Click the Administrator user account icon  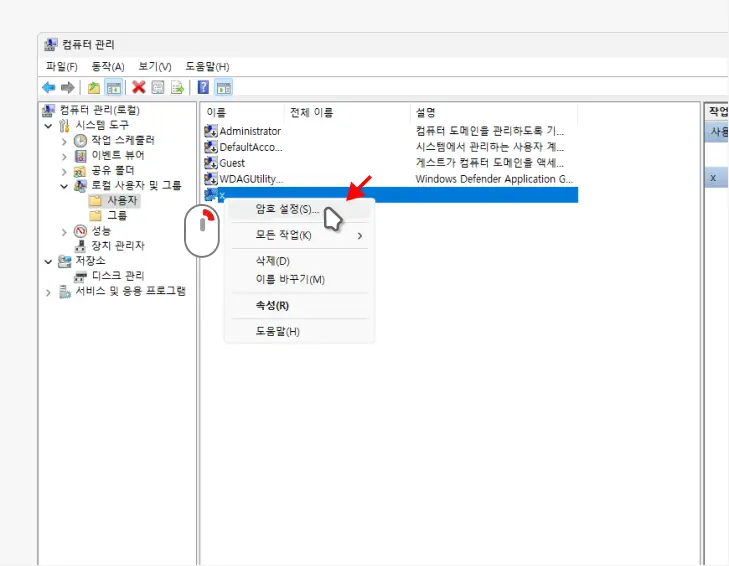(211, 131)
